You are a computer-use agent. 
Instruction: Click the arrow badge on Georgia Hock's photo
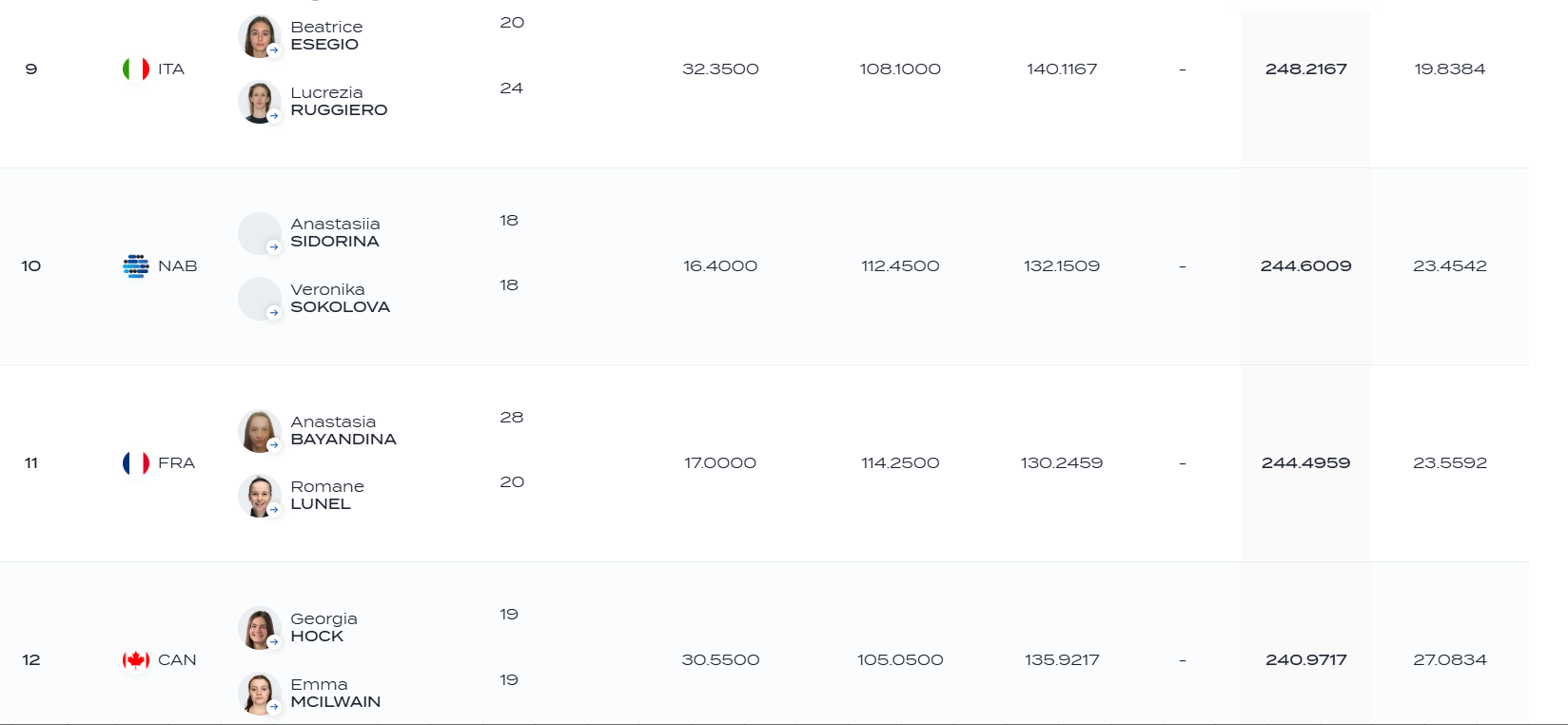[x=274, y=642]
